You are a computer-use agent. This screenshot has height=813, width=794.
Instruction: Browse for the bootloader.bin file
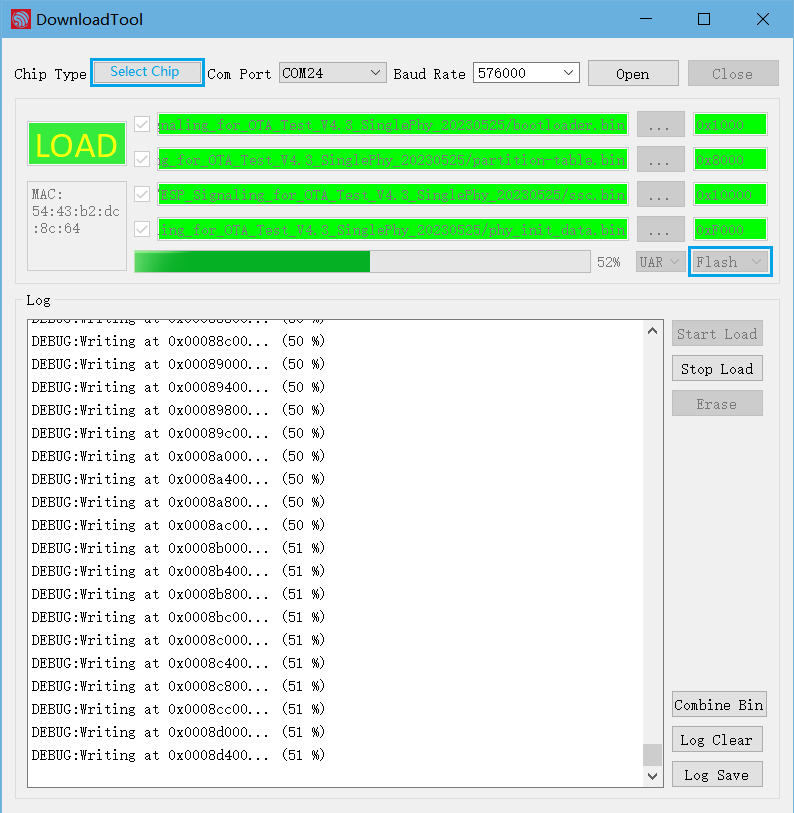pyautogui.click(x=660, y=125)
